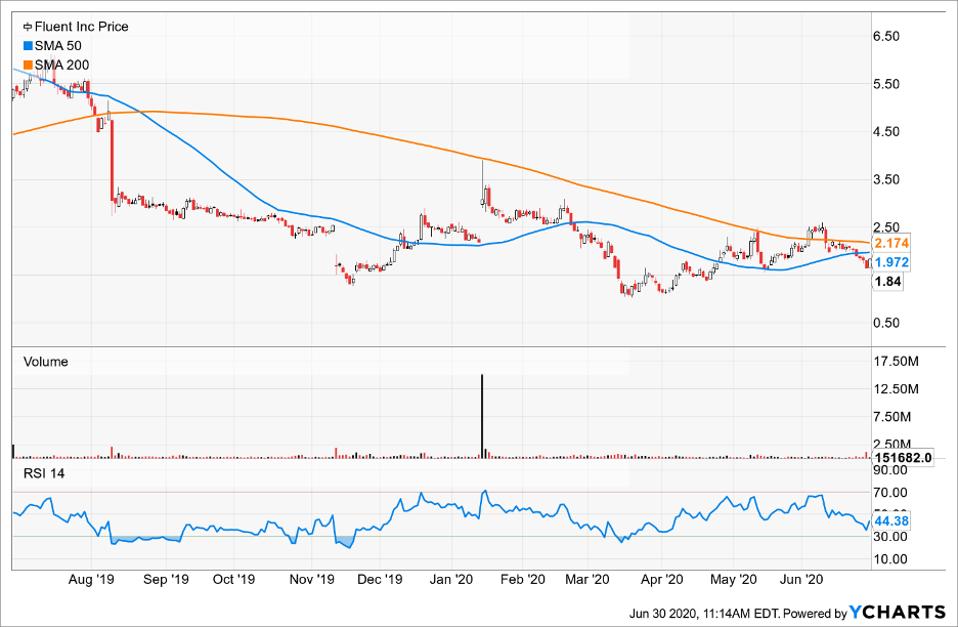Click the blue 1.972 SMA 50 value tag
Screen dimensions: 958x627
[x=891, y=262]
